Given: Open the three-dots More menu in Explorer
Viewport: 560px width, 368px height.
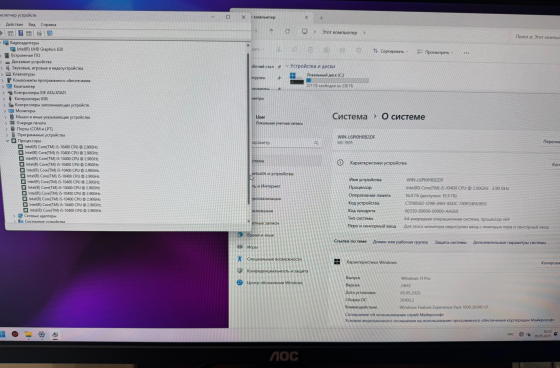Looking at the screenshot, I should tap(466, 53).
